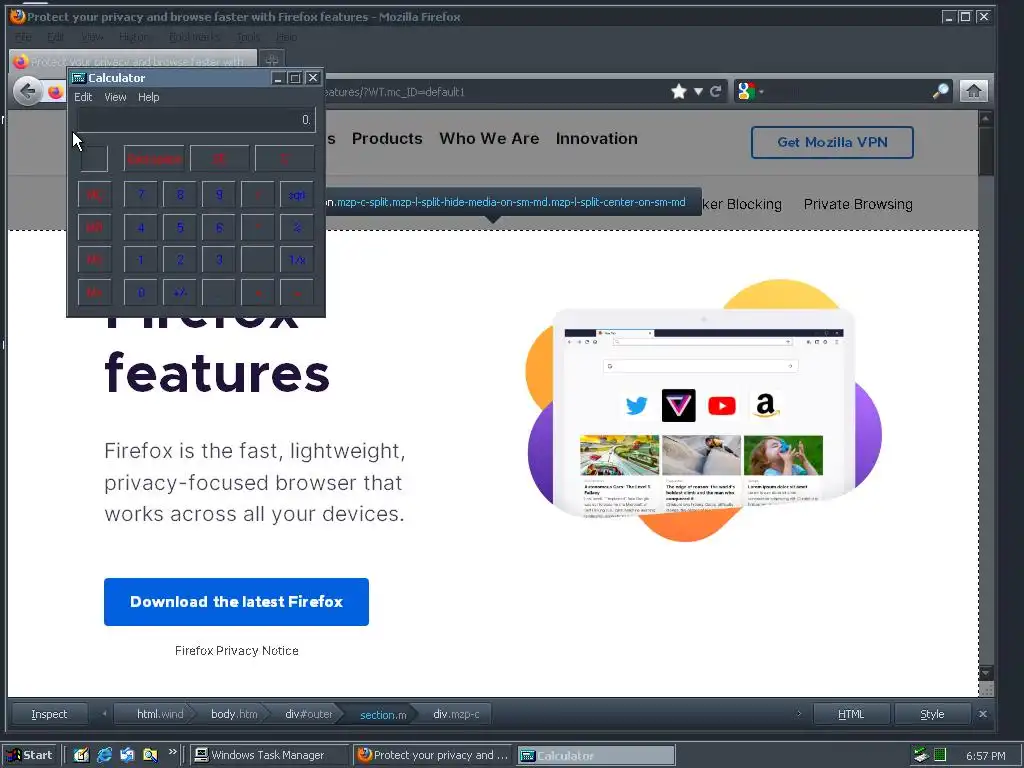This screenshot has height=768, width=1024.
Task: Select the Protect your privacy browser tab
Action: click(133, 61)
